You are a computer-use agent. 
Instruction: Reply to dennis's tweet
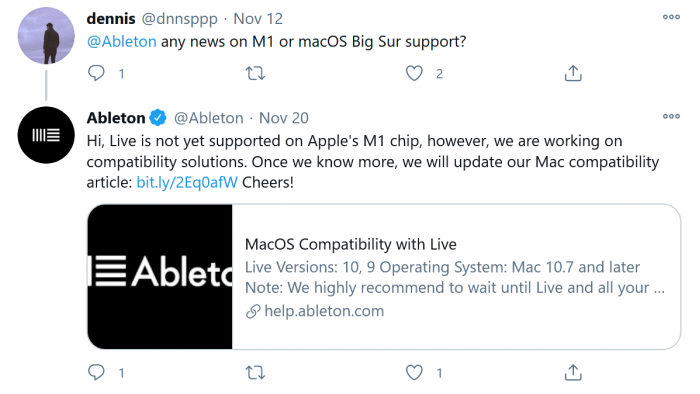click(x=96, y=73)
